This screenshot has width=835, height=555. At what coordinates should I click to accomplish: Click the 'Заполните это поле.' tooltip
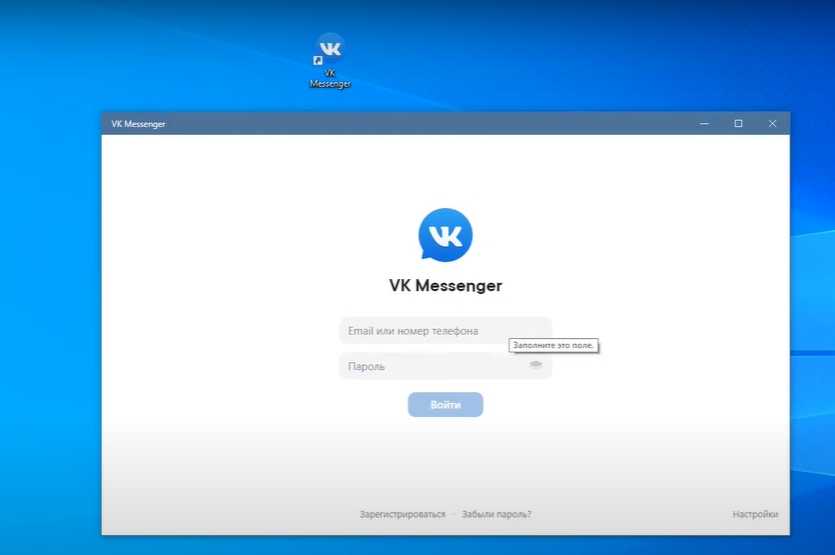(x=553, y=346)
